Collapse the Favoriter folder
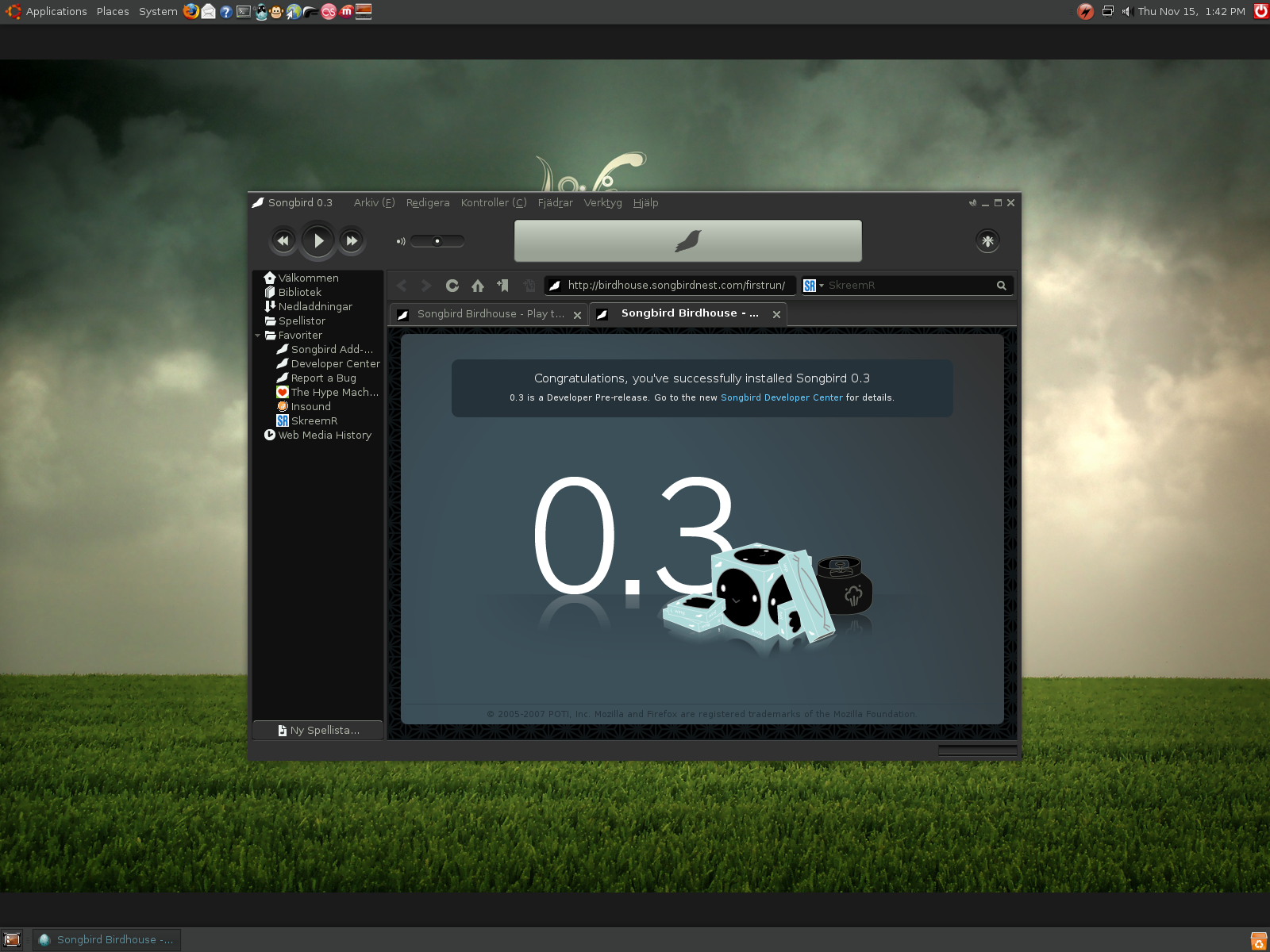The height and width of the screenshot is (952, 1270). point(258,336)
